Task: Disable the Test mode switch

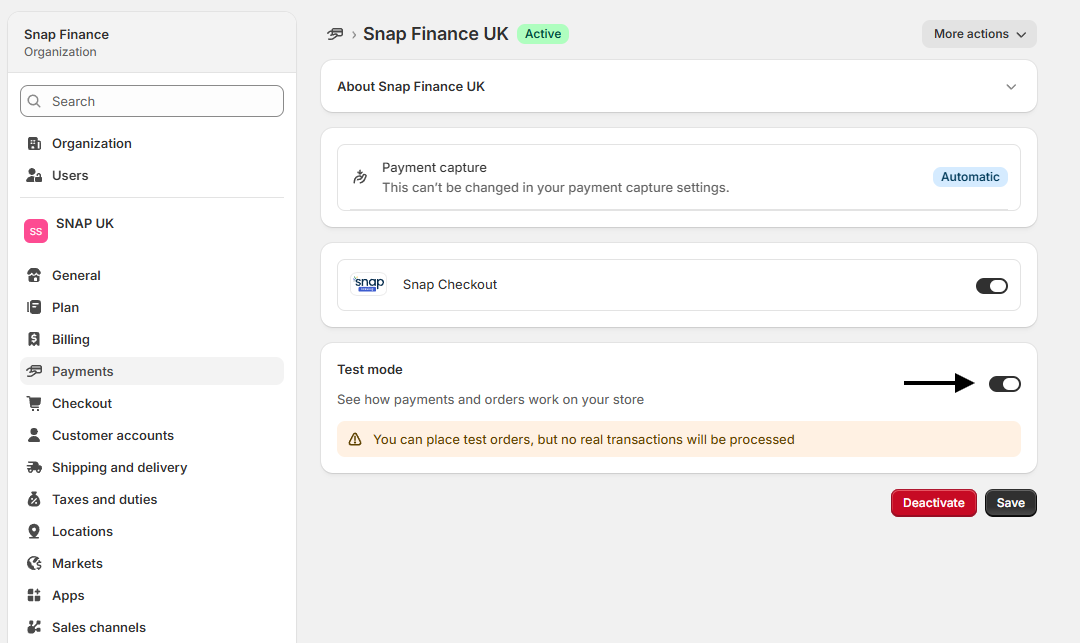Action: point(1005,383)
